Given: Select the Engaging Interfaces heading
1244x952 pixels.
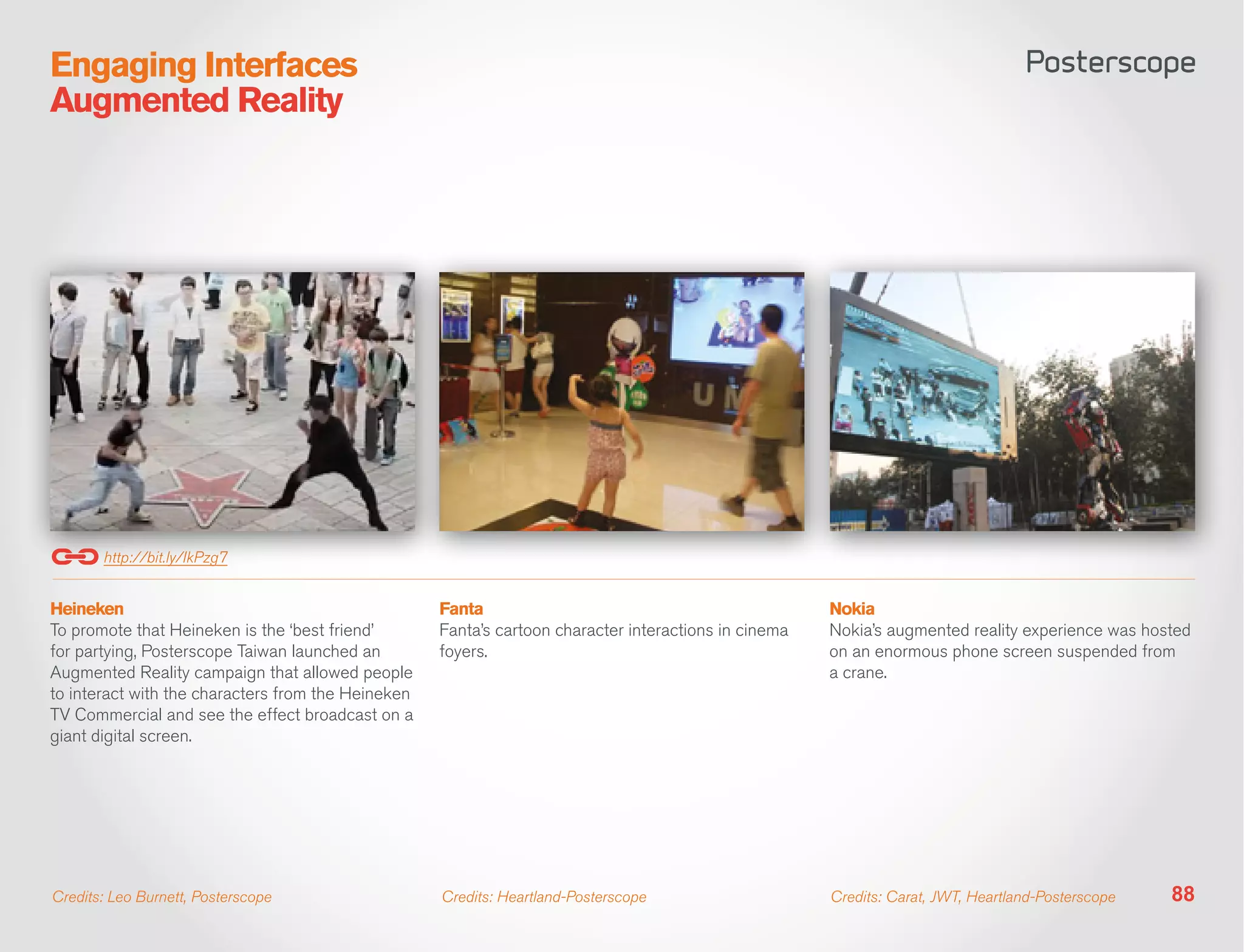Looking at the screenshot, I should click(x=203, y=64).
